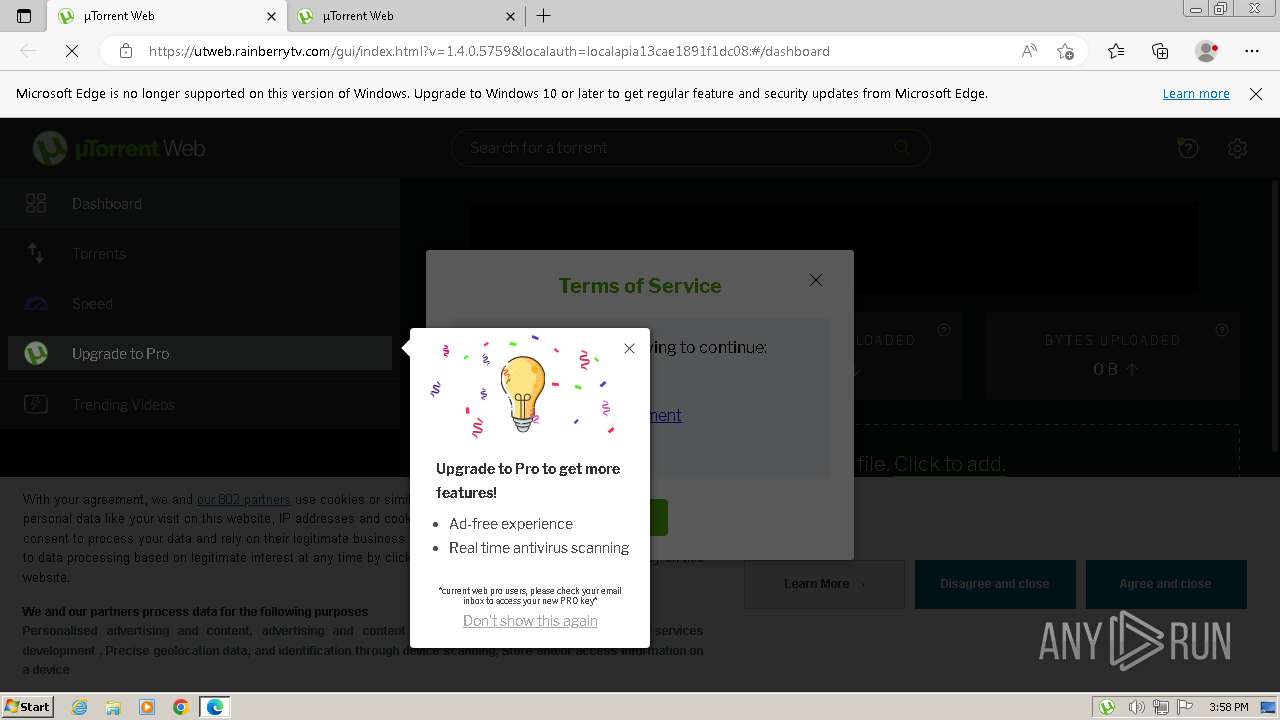This screenshot has height=720, width=1280.
Task: Click the Trending Videos bolt icon
Action: tap(36, 404)
